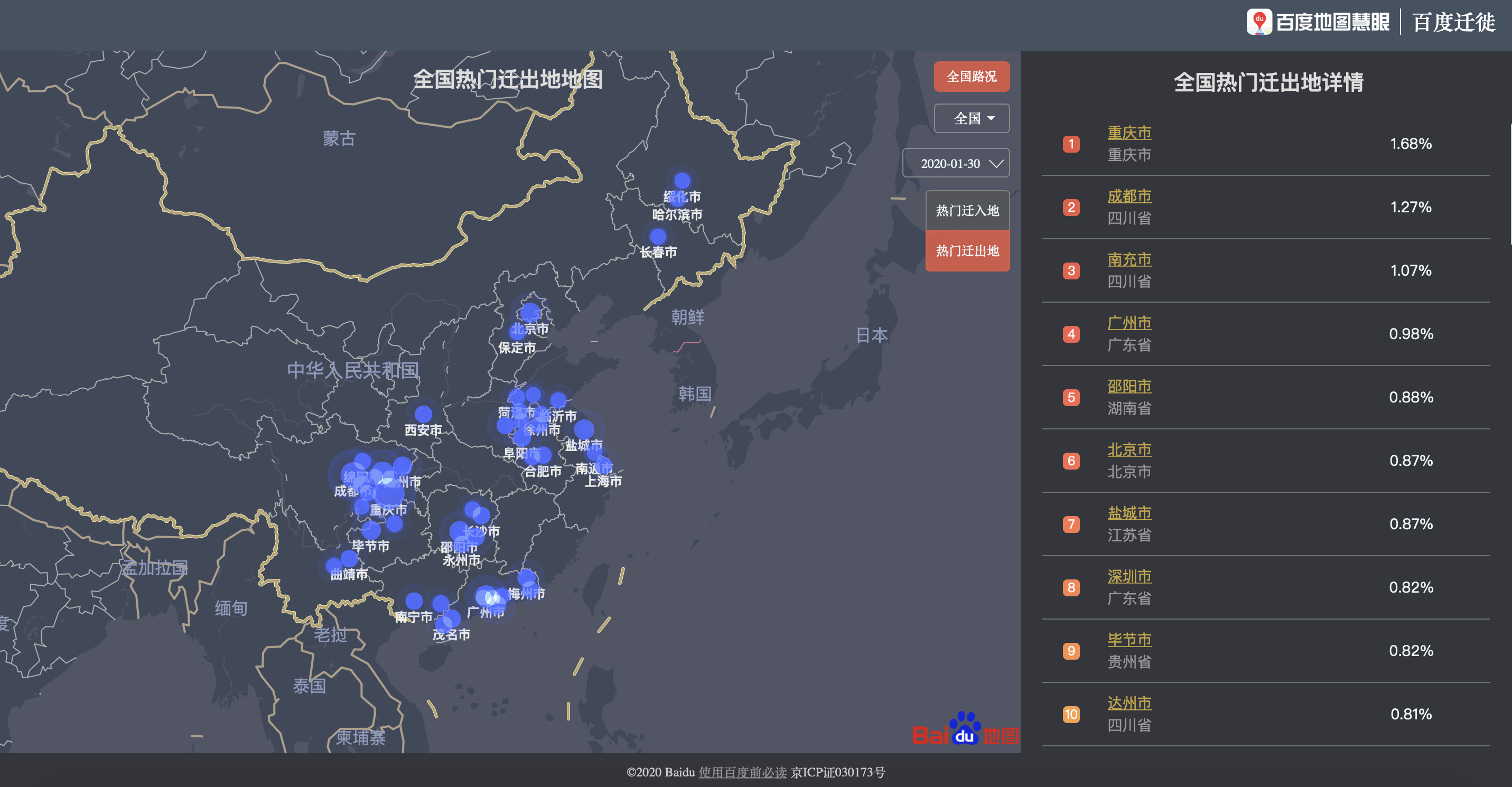Screen dimensions: 1512x787
Task: Open the 2020-01-30 date dropdown
Action: click(955, 163)
